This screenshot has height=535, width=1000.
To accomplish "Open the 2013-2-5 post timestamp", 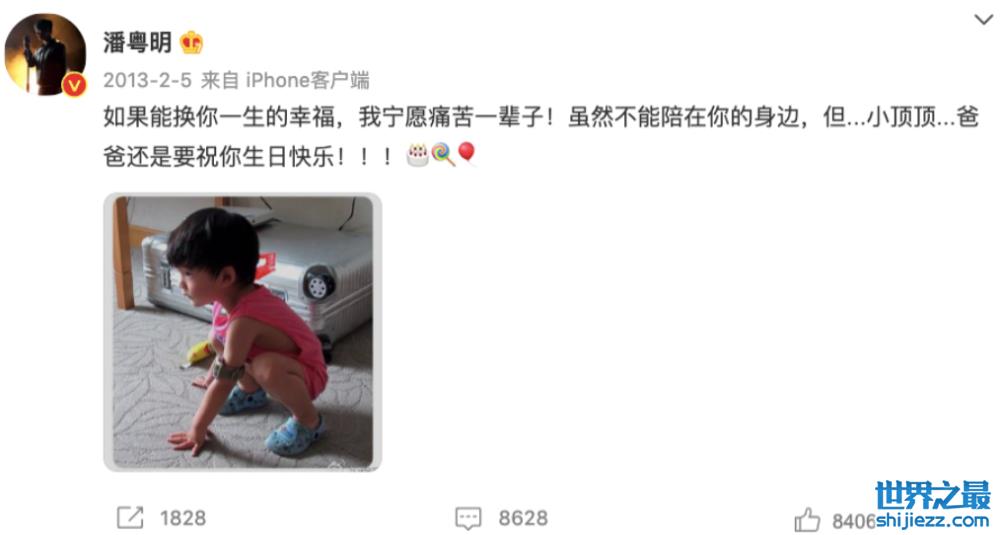I will coord(147,80).
